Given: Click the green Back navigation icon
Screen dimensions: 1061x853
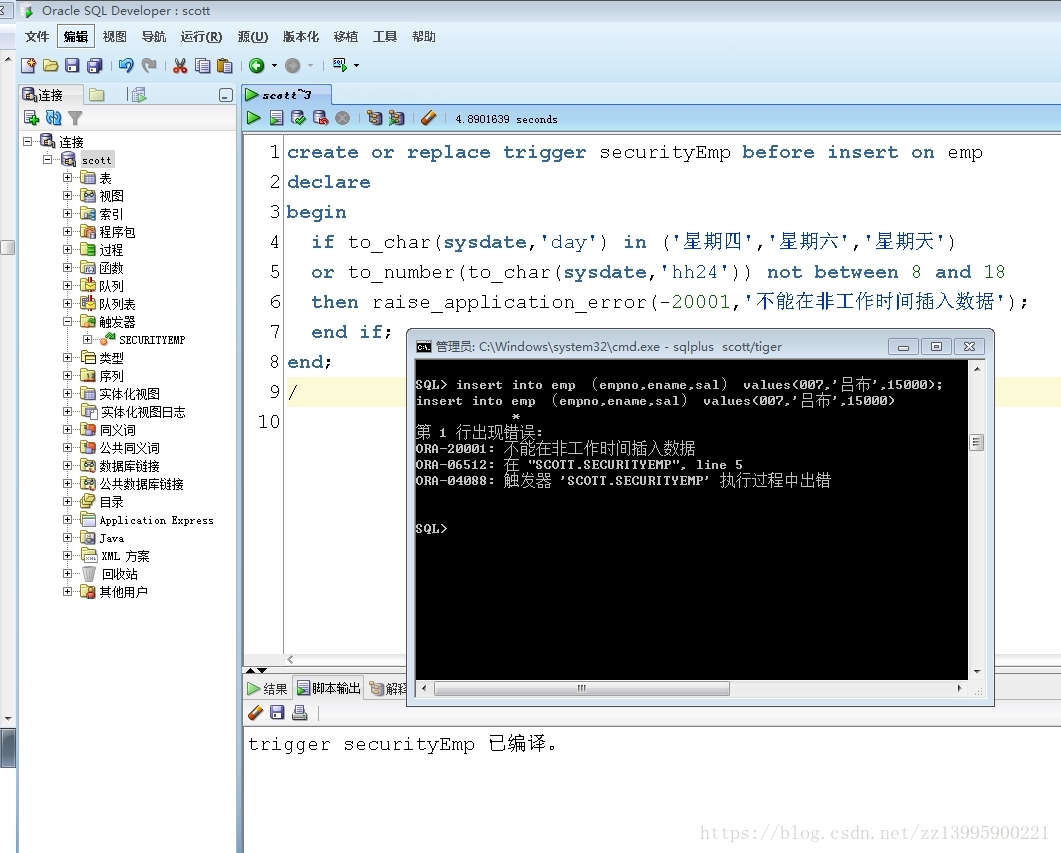Looking at the screenshot, I should (x=256, y=66).
